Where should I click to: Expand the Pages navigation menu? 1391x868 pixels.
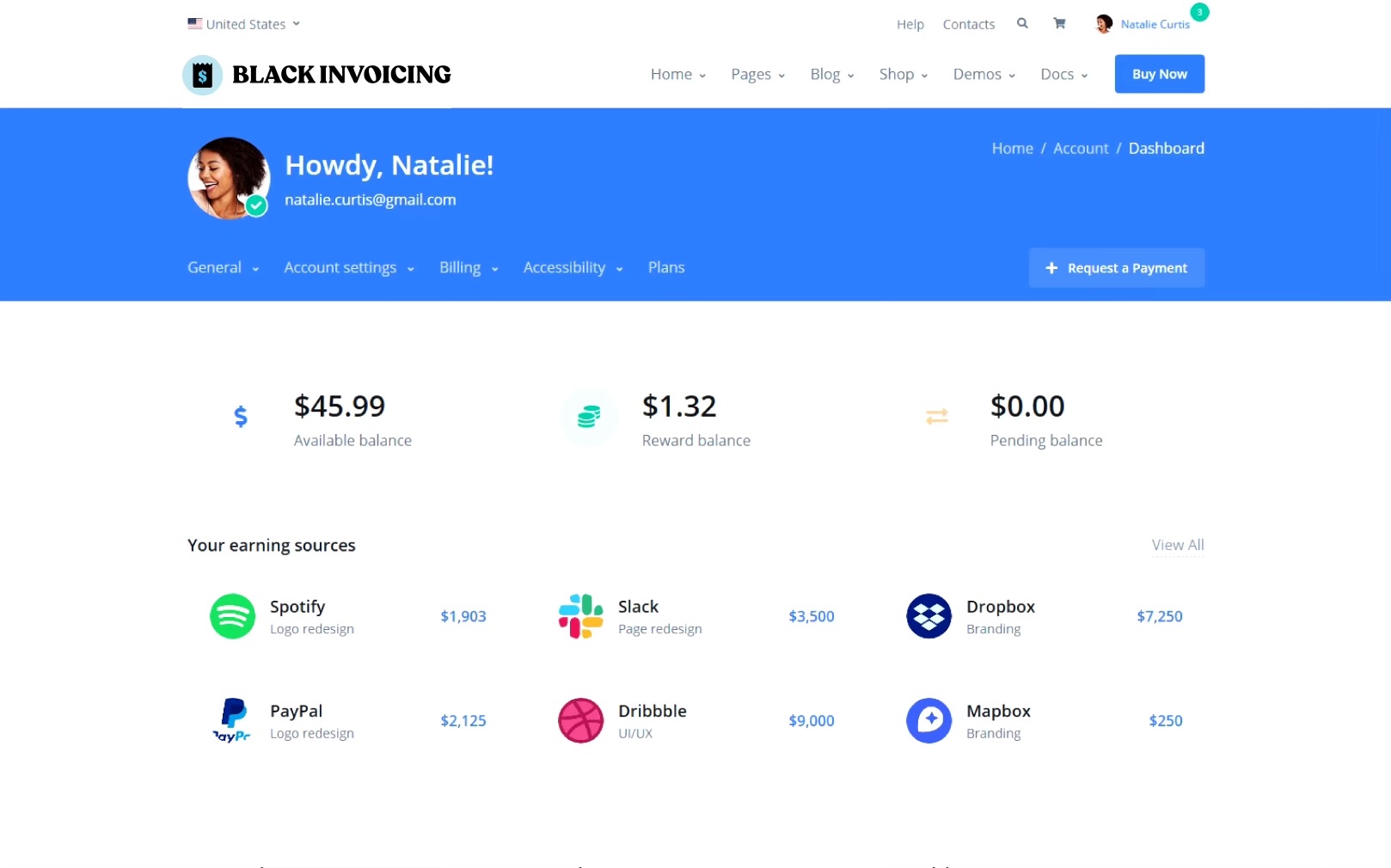[x=758, y=75]
